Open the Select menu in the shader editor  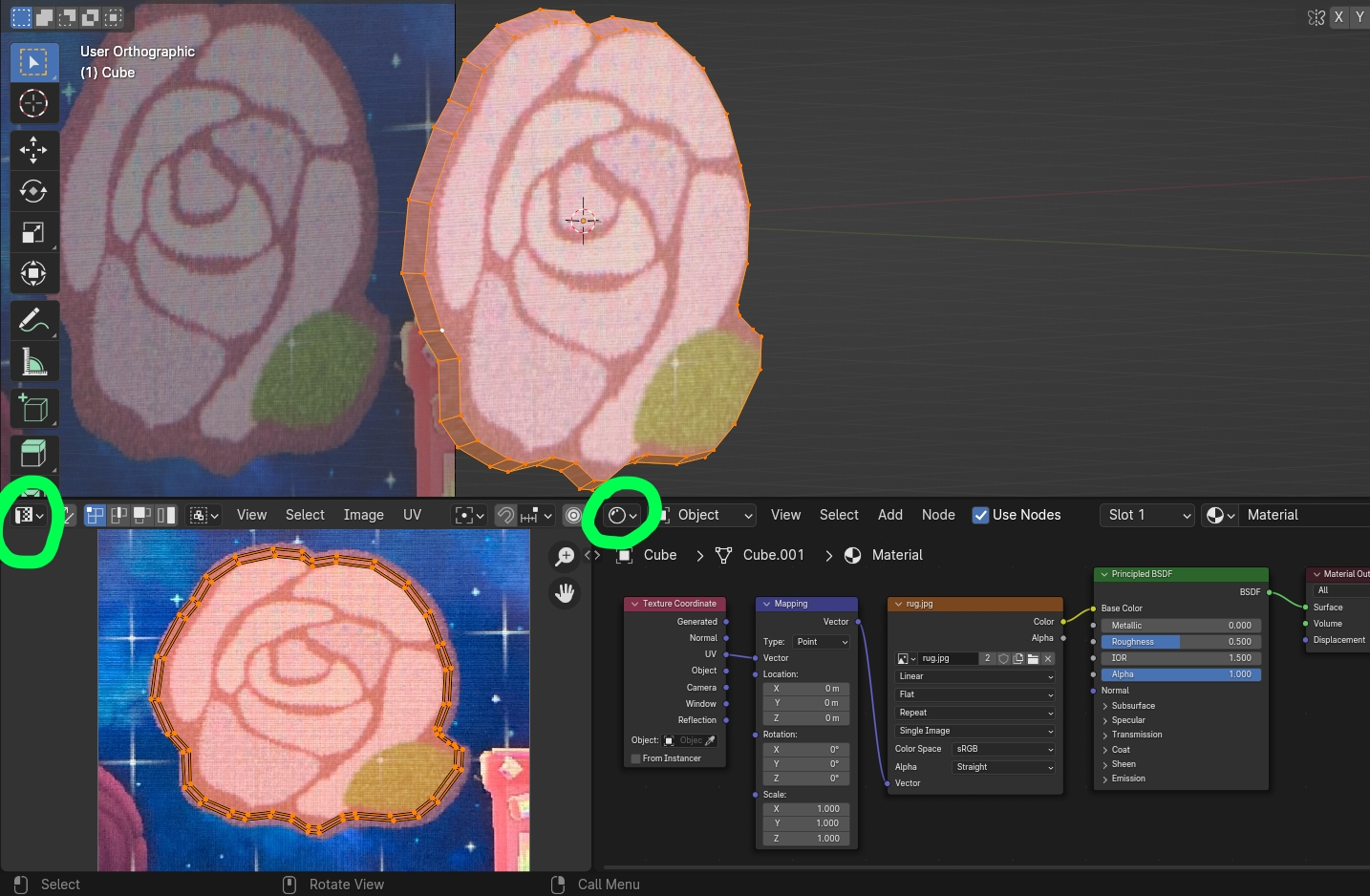838,515
